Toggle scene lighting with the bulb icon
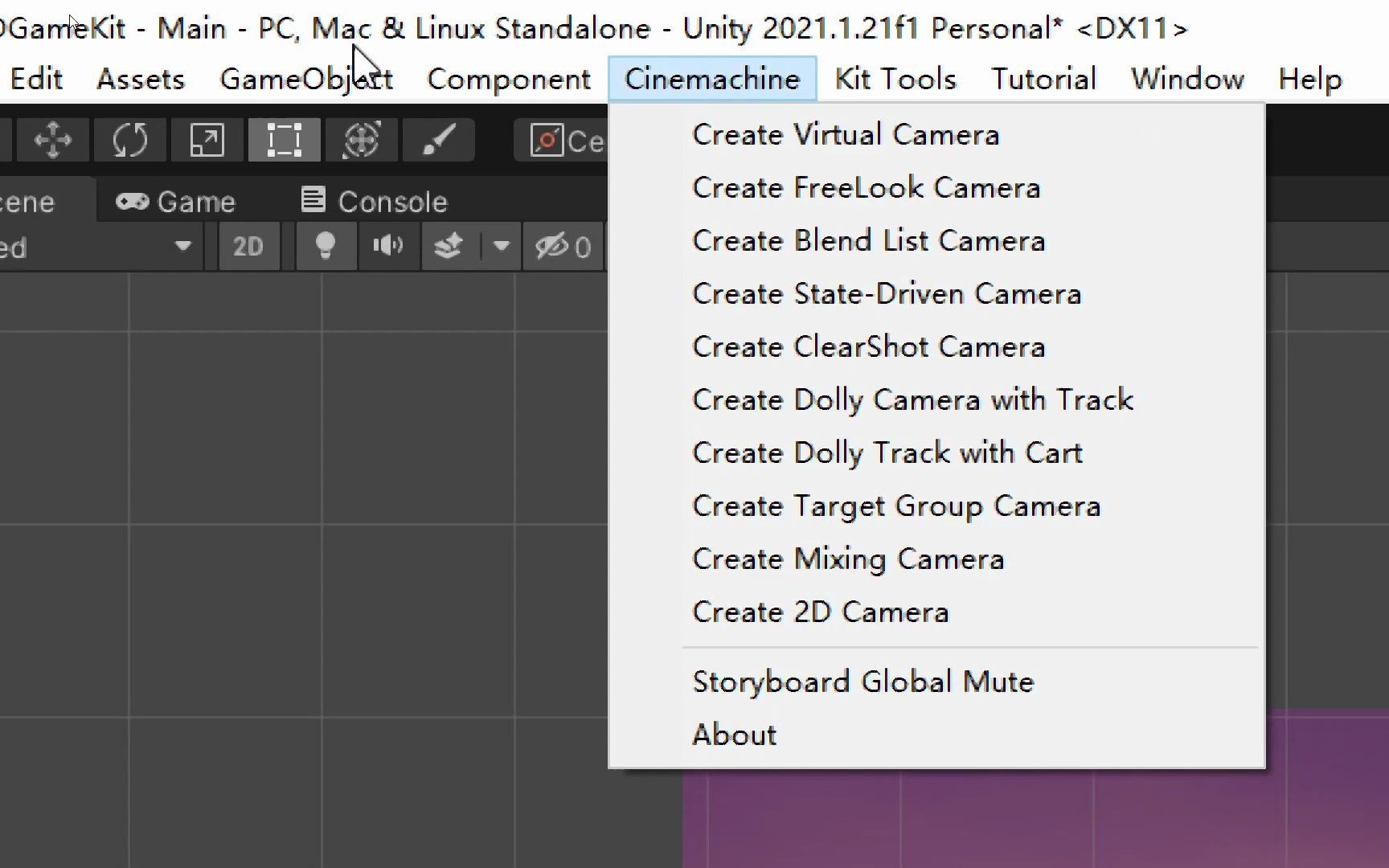 [x=325, y=247]
